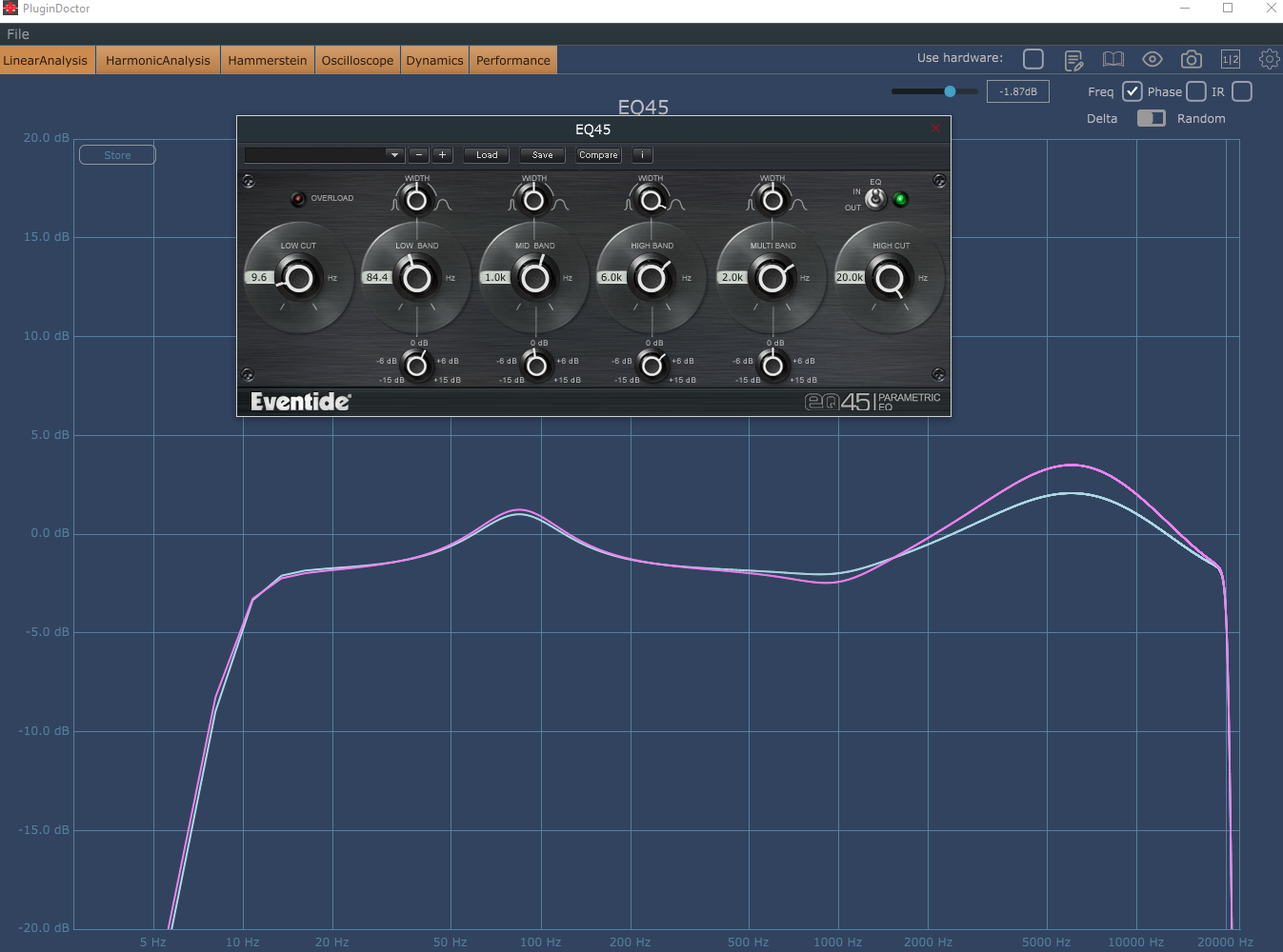Open the File menu

tap(18, 34)
